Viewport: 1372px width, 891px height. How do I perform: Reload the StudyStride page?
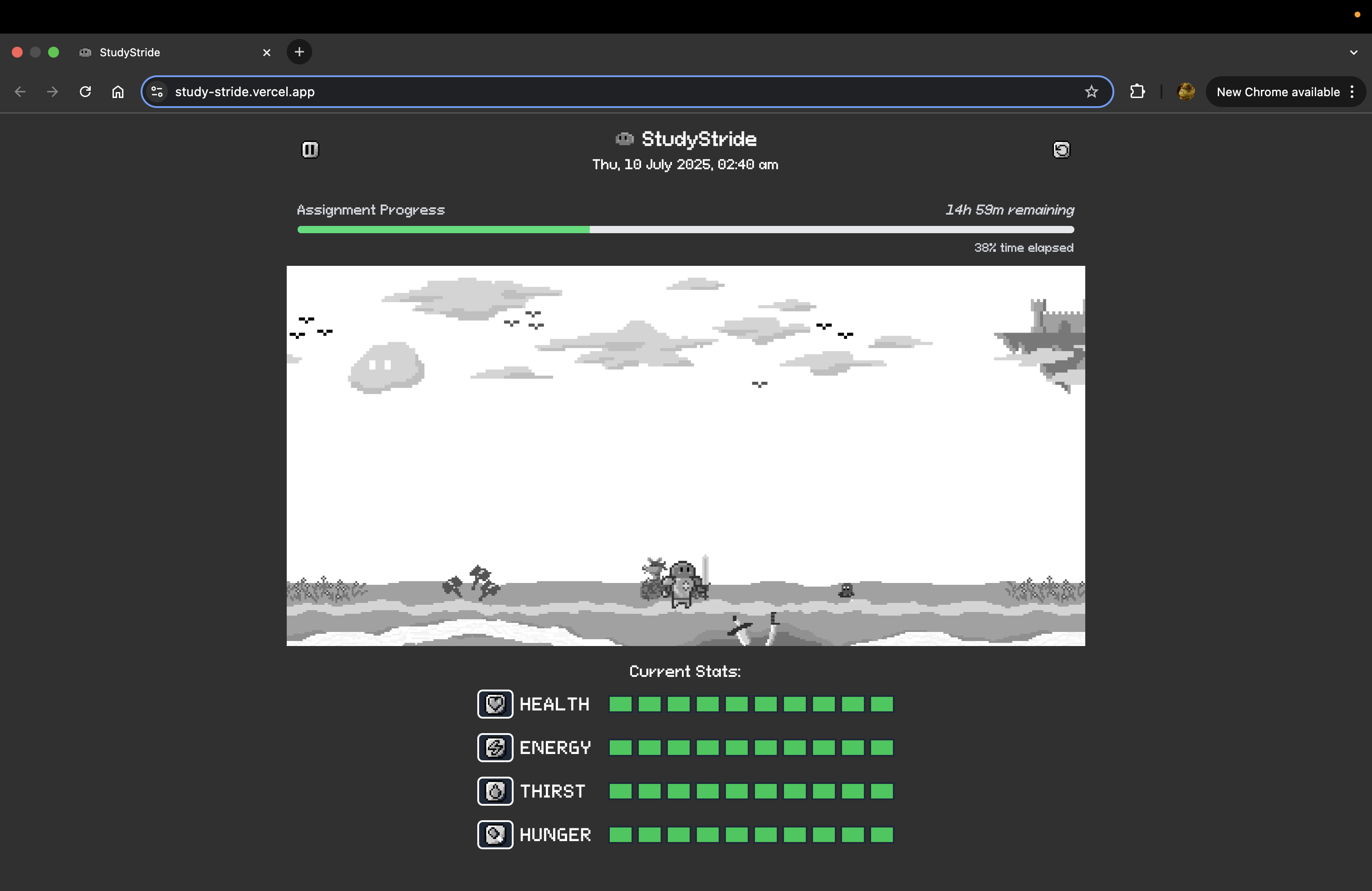click(x=85, y=92)
